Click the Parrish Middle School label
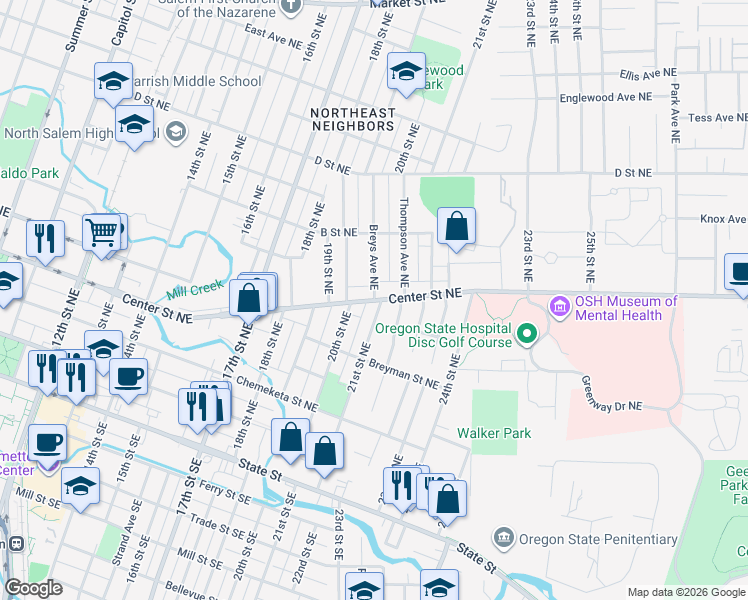This screenshot has height=600, width=748. click(x=197, y=82)
